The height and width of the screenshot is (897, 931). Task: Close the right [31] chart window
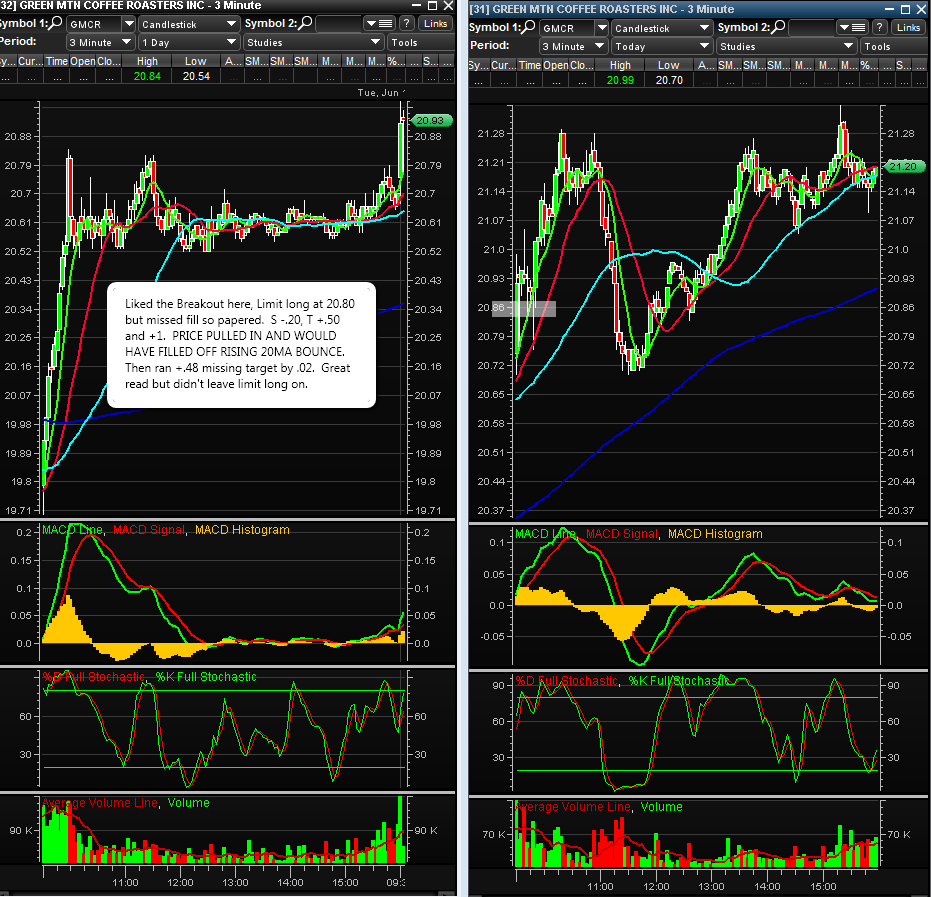pyautogui.click(x=922, y=9)
